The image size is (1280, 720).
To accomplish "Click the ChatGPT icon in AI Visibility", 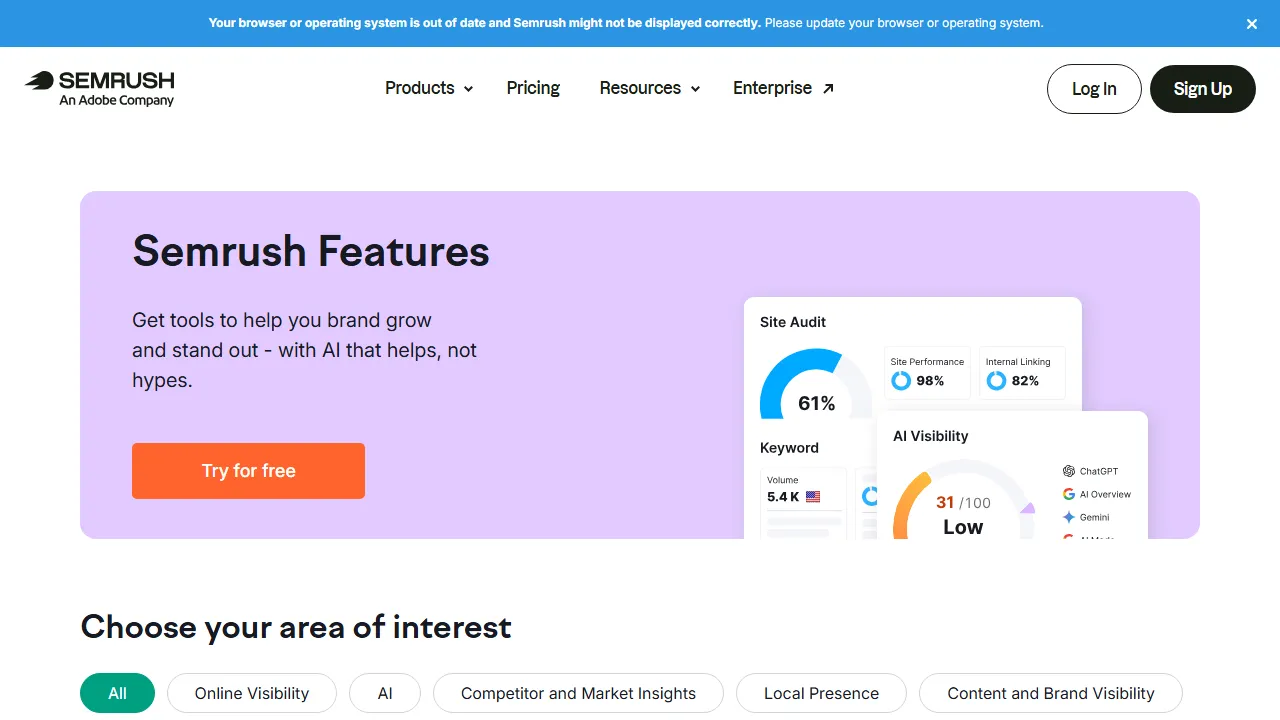I will point(1069,471).
